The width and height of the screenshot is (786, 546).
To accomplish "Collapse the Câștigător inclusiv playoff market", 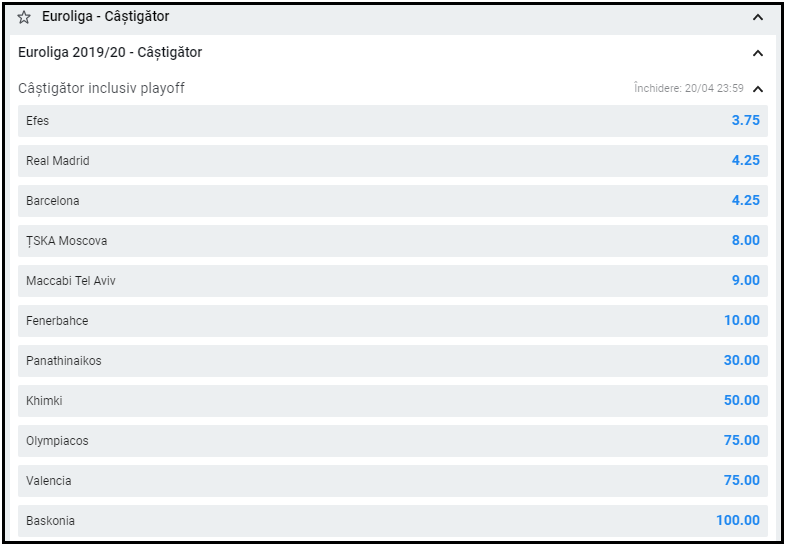I will [758, 89].
